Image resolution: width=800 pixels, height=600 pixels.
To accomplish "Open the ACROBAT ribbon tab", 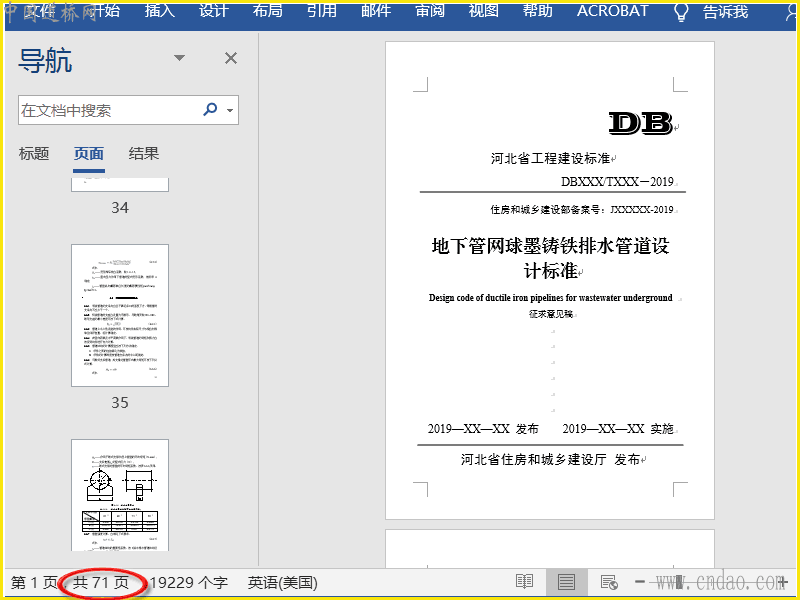I will (613, 11).
